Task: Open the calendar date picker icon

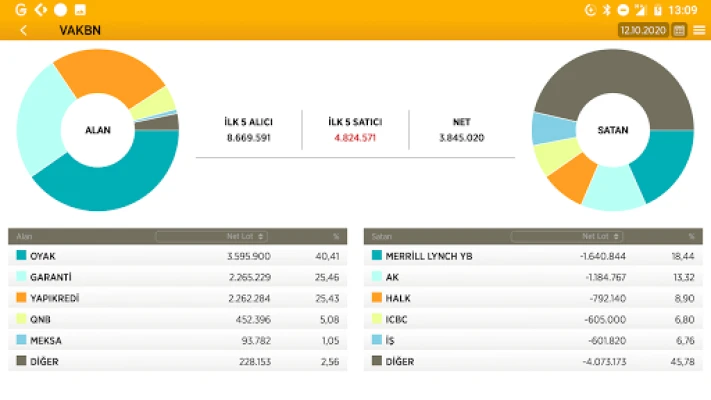Action: click(680, 30)
